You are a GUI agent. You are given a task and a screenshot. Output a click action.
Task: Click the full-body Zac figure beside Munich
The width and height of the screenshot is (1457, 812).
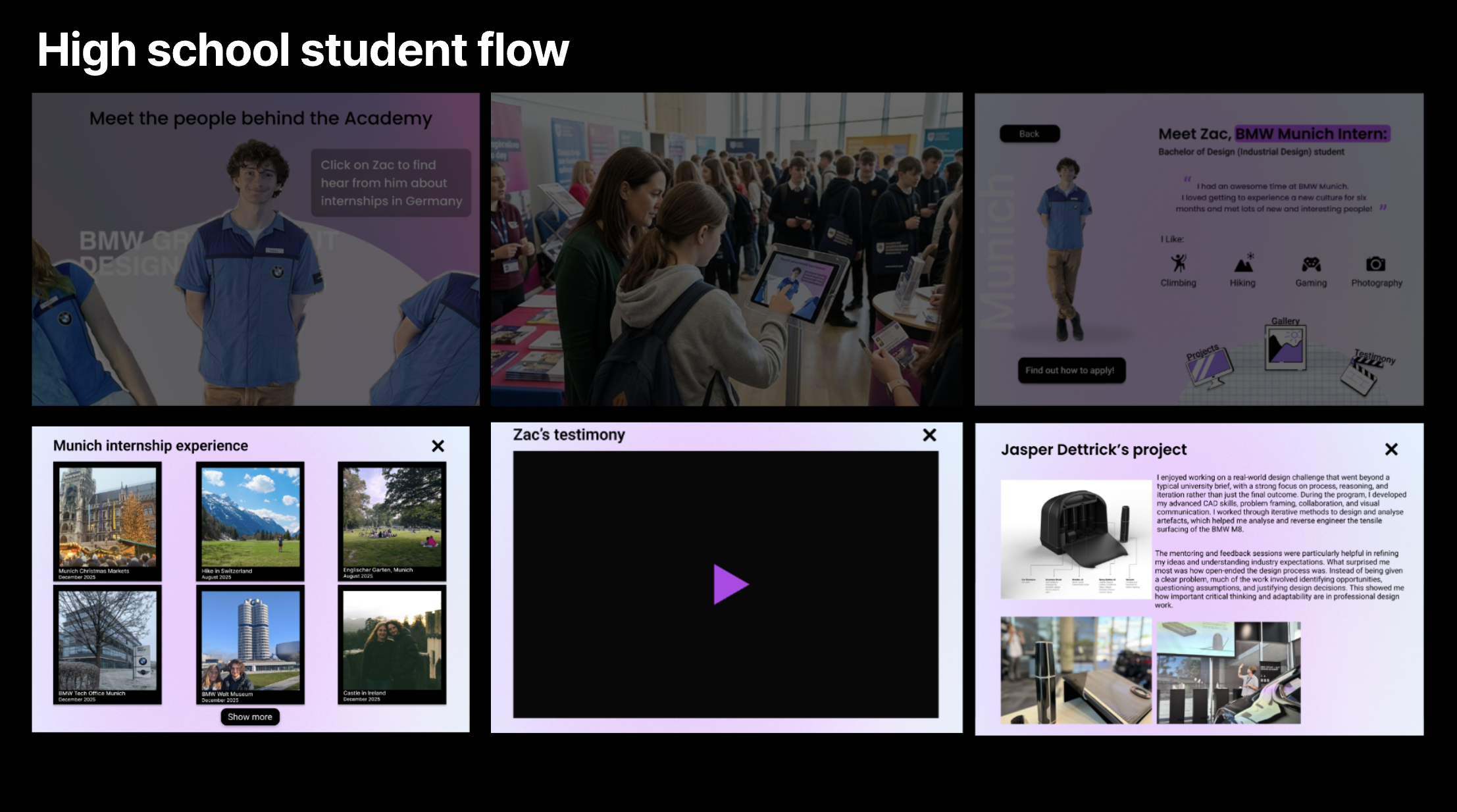click(1065, 249)
